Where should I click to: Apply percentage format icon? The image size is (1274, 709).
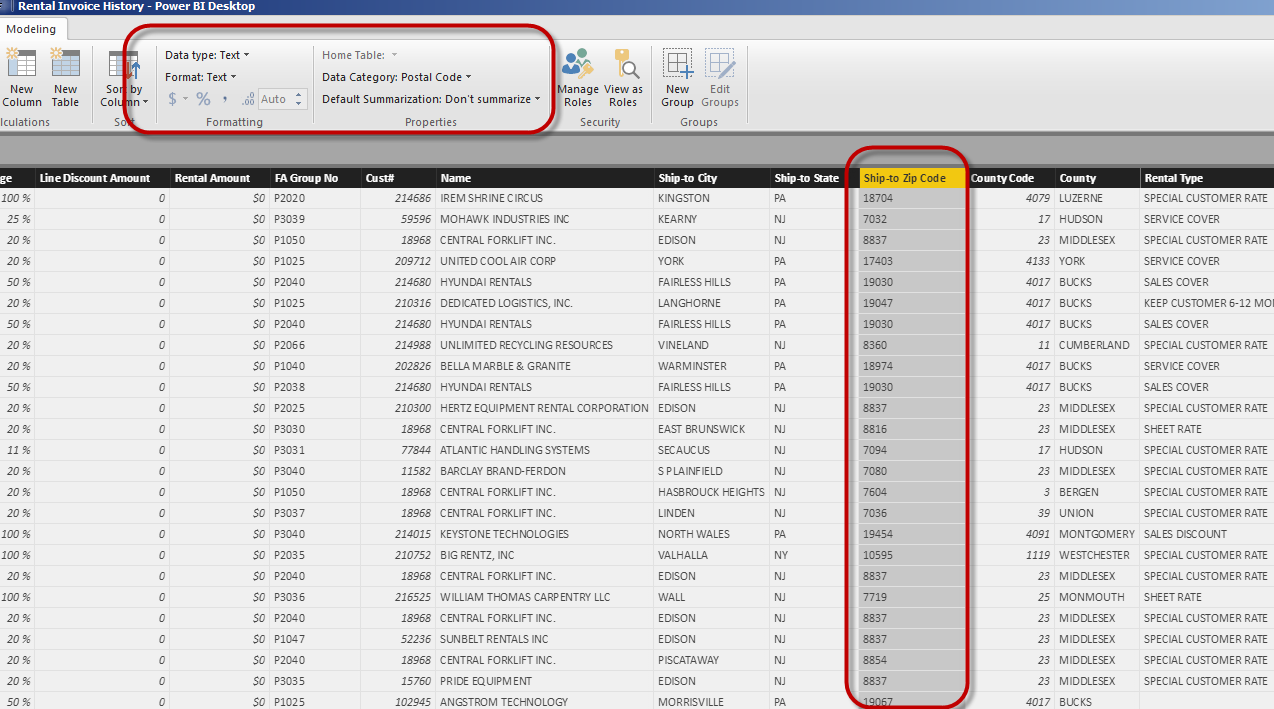(x=203, y=99)
